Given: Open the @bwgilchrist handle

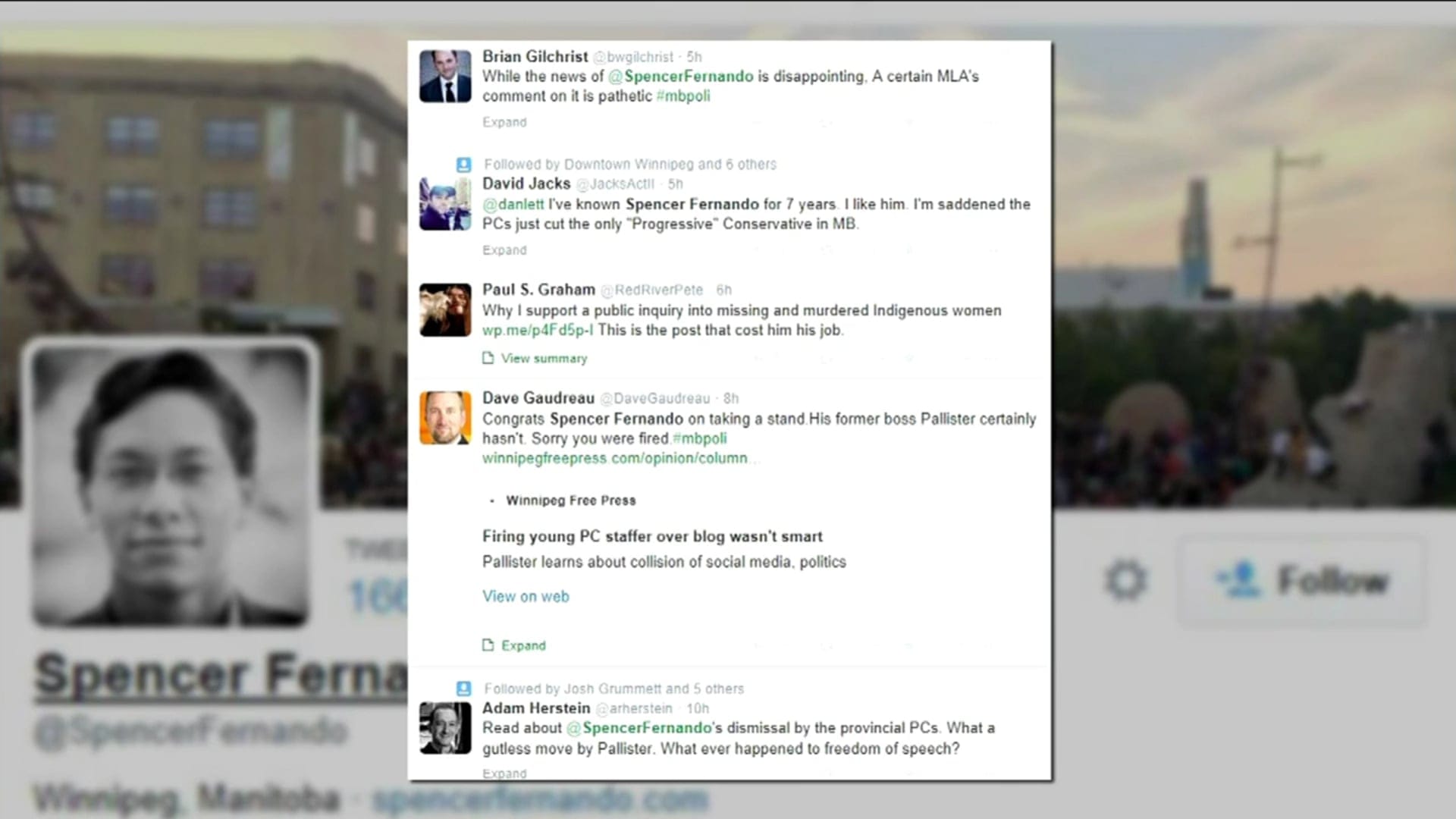Looking at the screenshot, I should (x=632, y=57).
